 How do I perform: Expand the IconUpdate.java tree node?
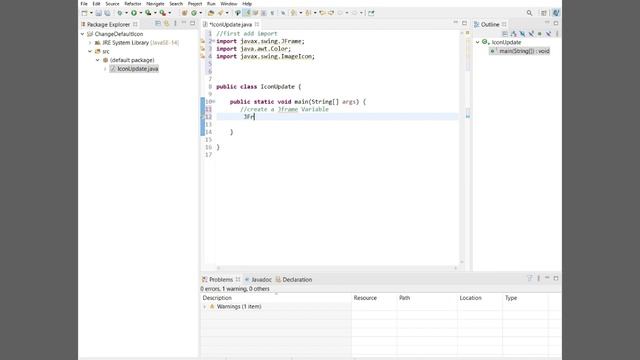pyautogui.click(x=105, y=69)
